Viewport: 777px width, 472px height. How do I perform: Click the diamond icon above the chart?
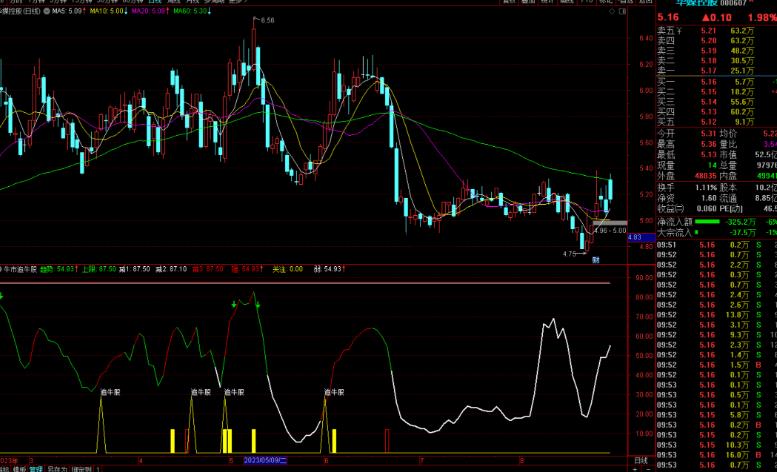612,11
